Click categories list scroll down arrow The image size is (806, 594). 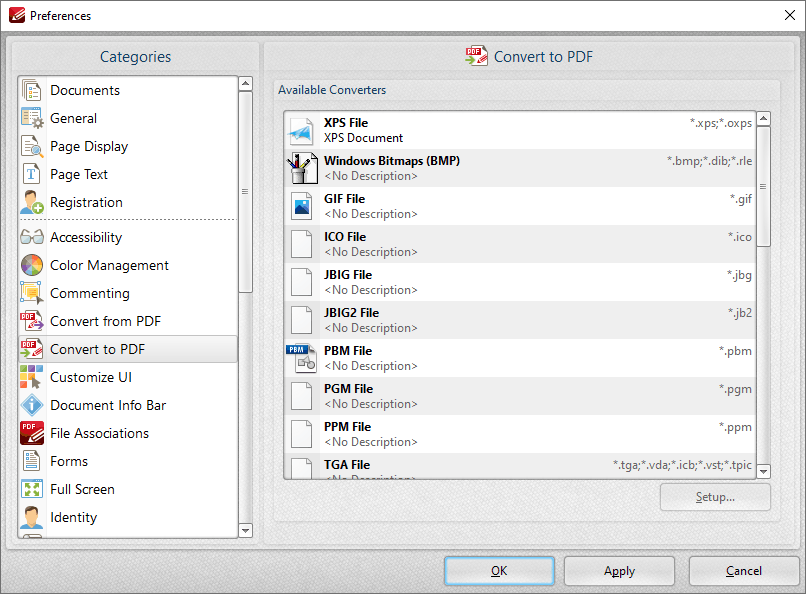246,530
